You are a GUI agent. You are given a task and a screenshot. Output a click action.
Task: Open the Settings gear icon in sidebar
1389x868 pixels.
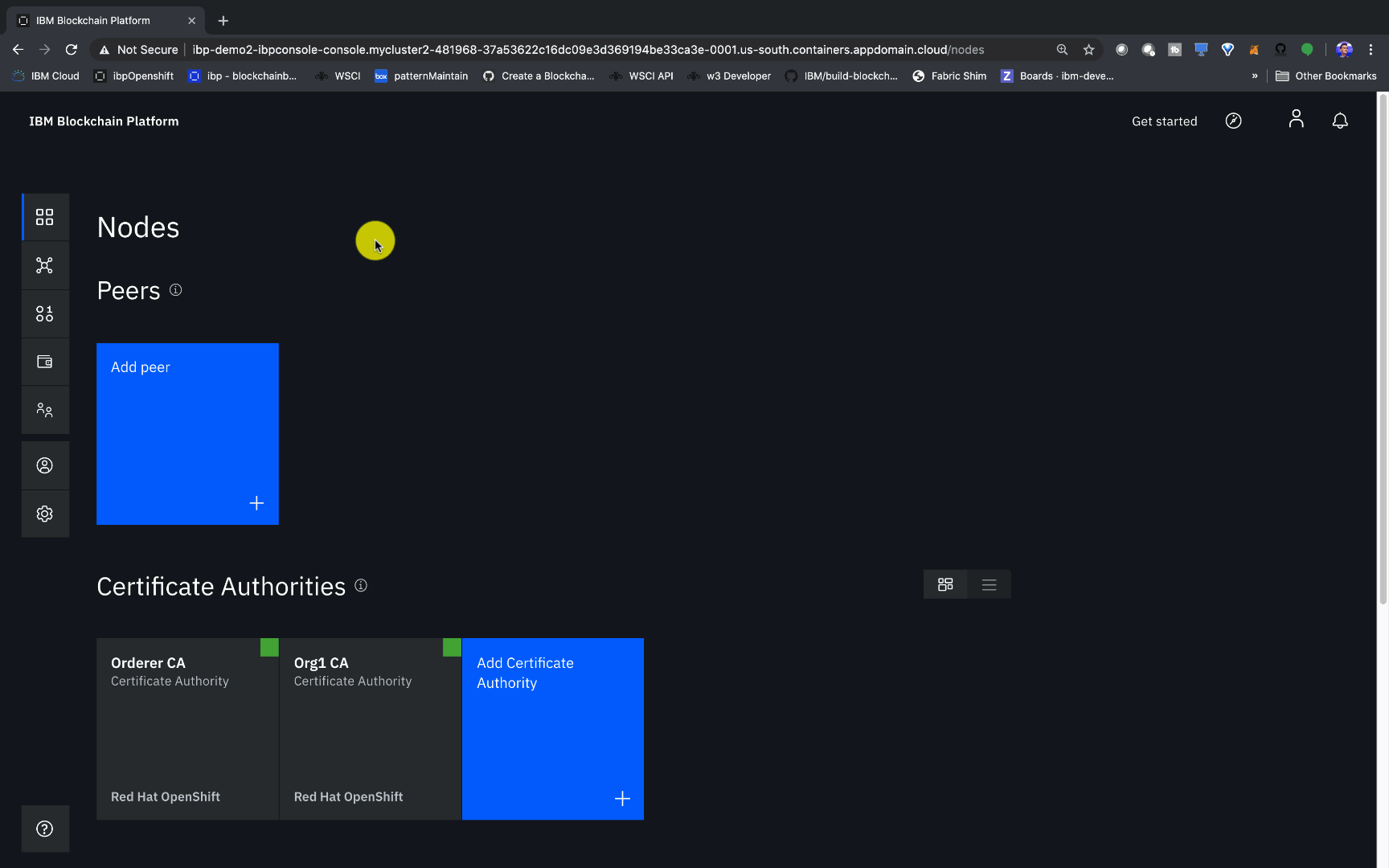(x=45, y=514)
